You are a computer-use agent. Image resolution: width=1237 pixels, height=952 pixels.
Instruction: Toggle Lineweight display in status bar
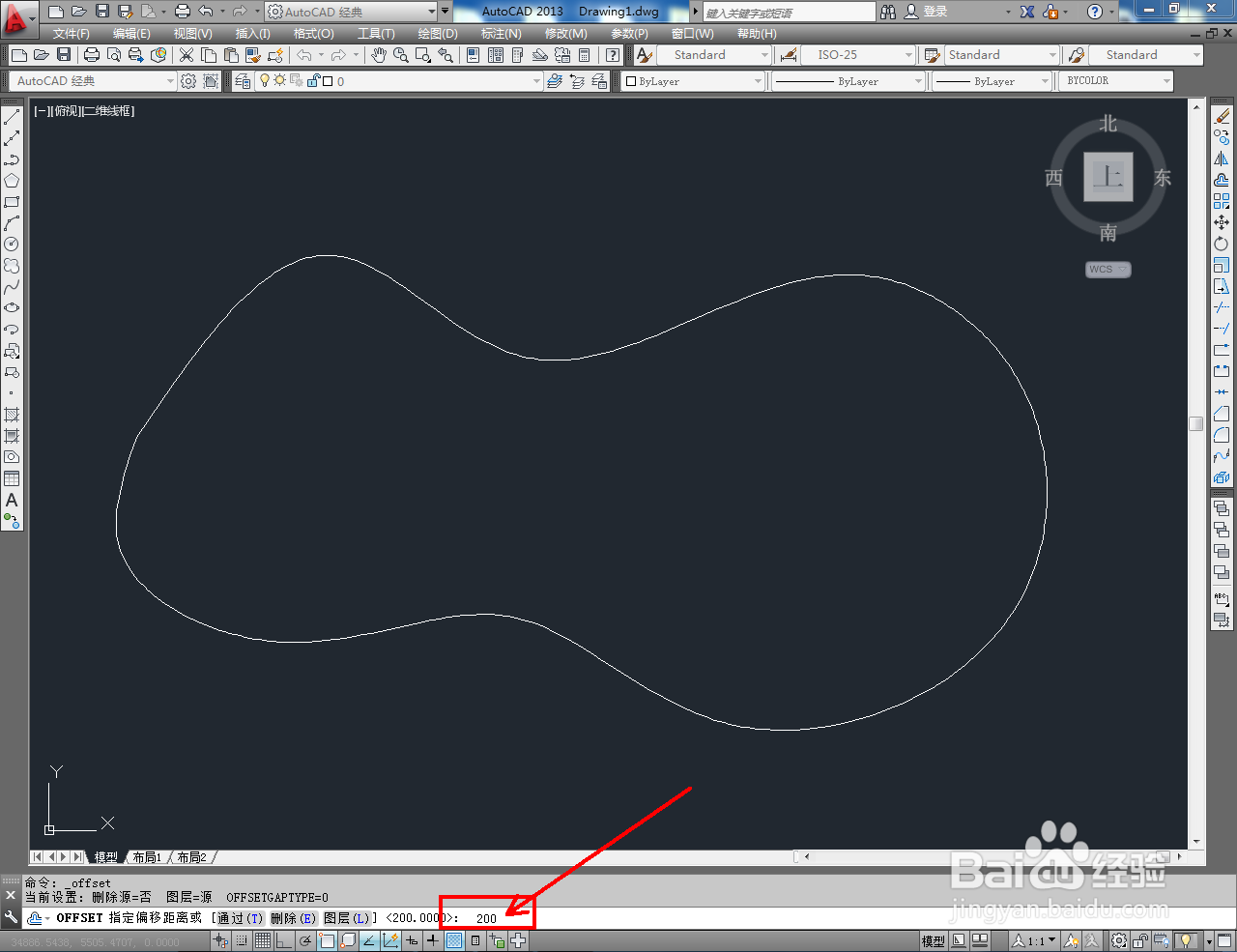pos(433,940)
